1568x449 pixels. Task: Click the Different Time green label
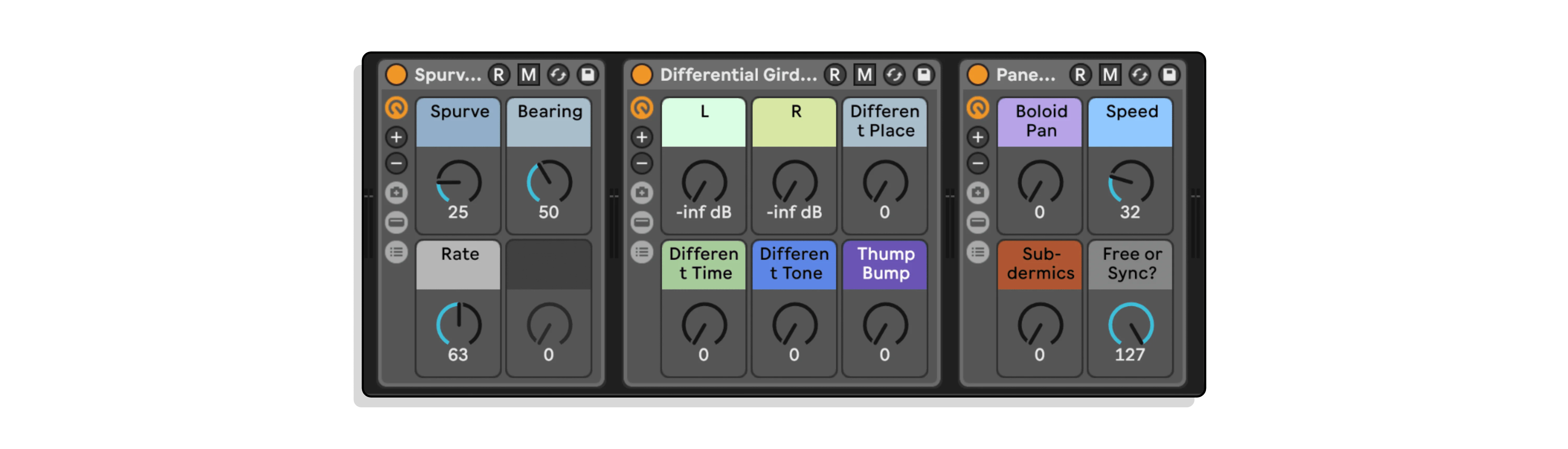click(x=704, y=265)
